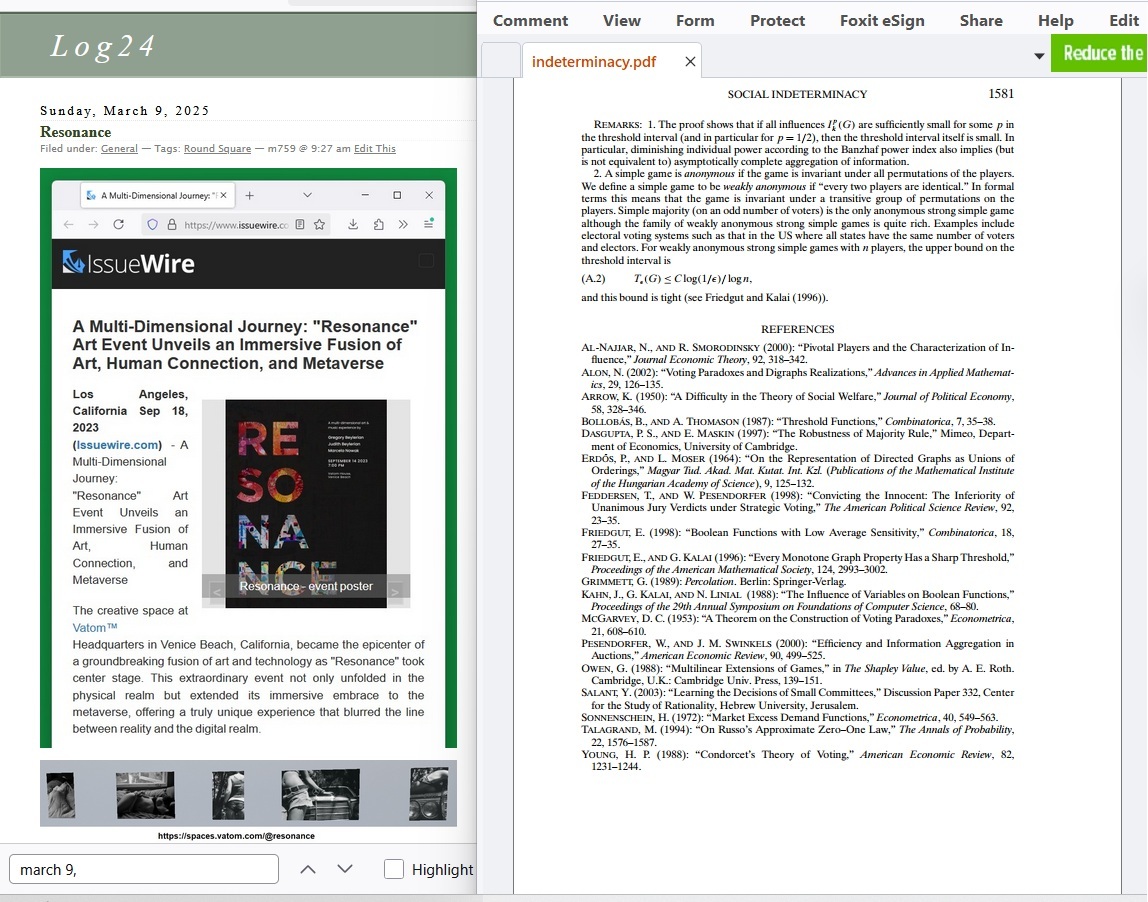The width and height of the screenshot is (1148, 902).
Task: Click the find text input field
Action: (x=143, y=869)
